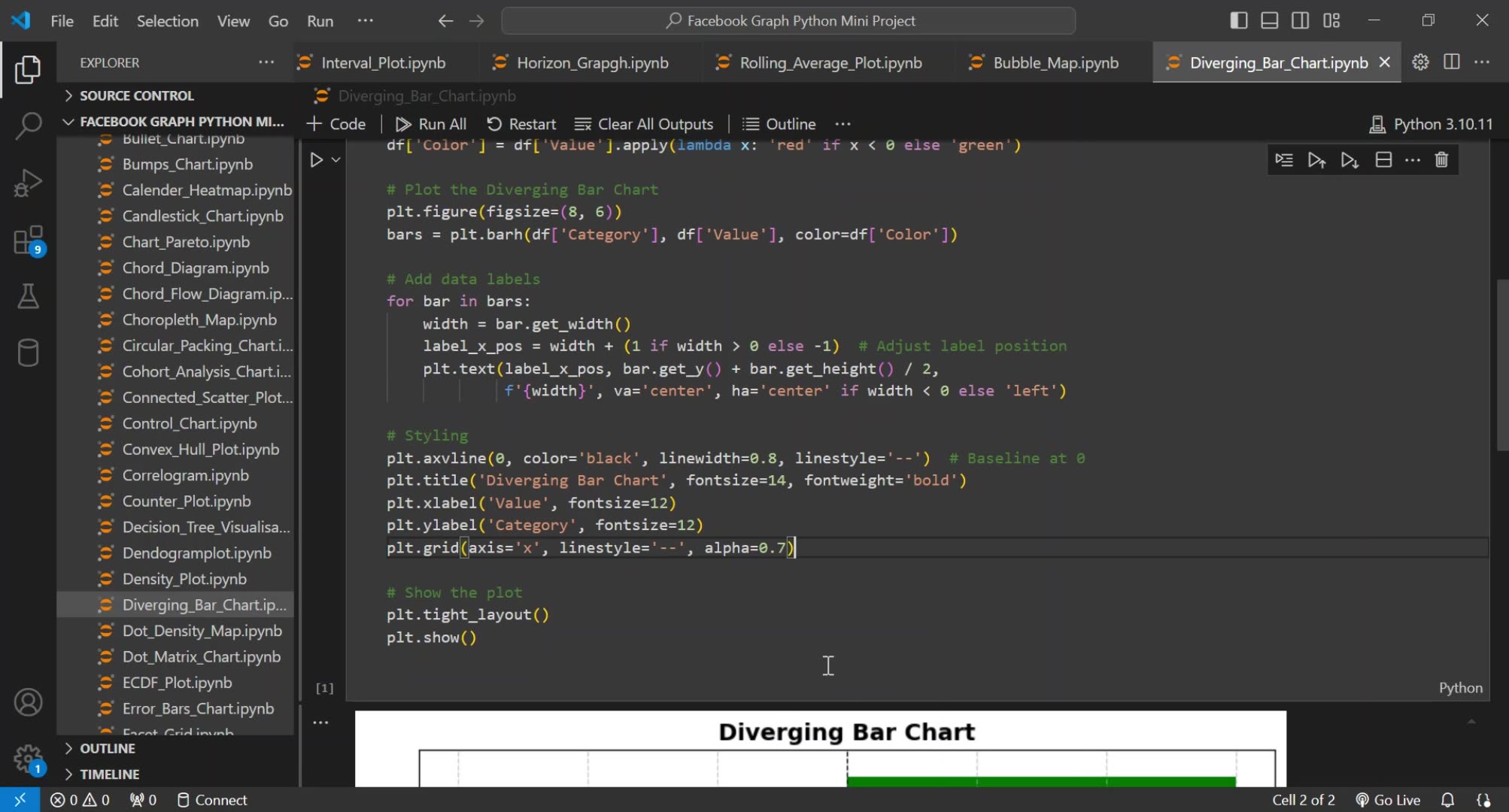The width and height of the screenshot is (1509, 812).
Task: Click the Facebook Graph command center search bar
Action: click(x=790, y=20)
